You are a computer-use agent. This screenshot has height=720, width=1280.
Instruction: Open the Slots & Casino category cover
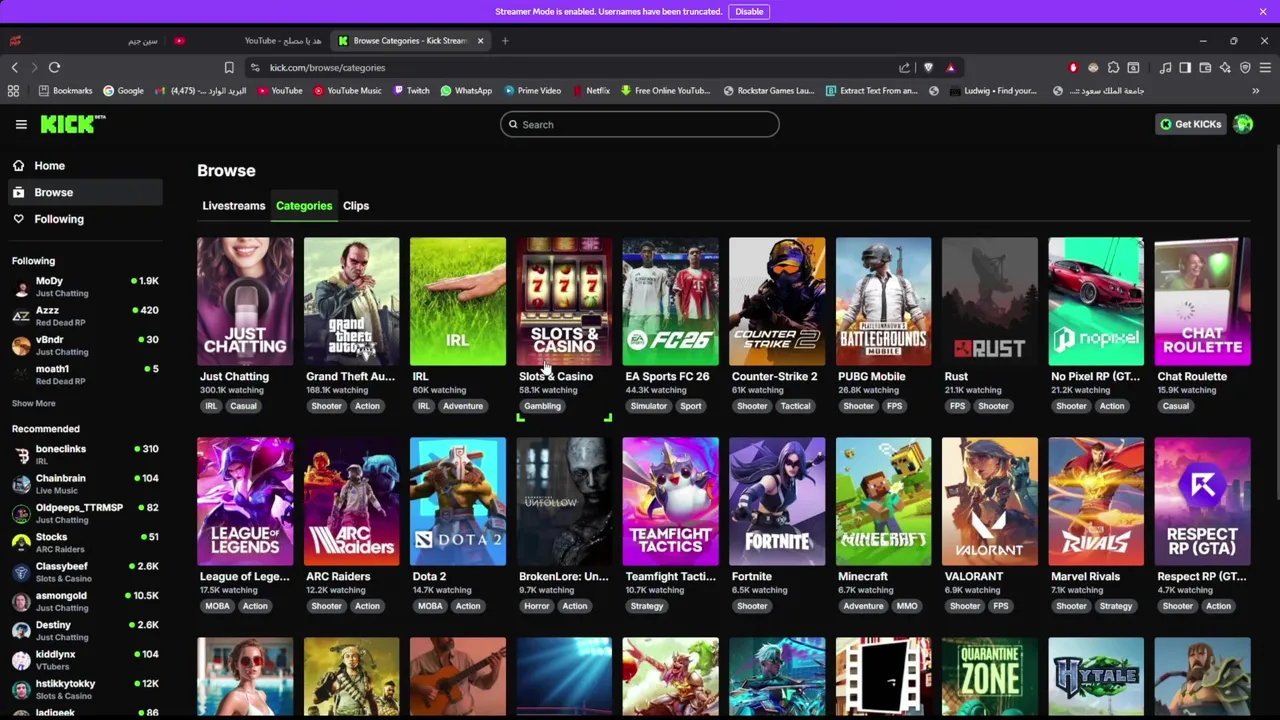click(564, 301)
